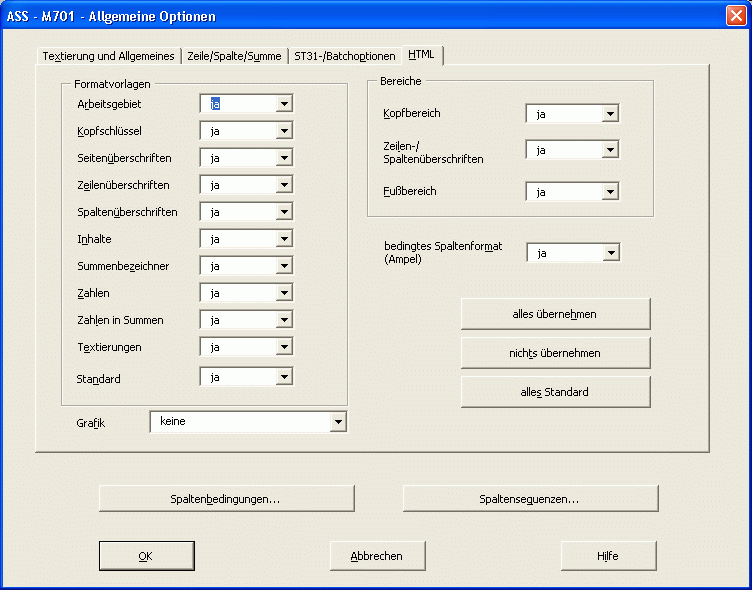Viewport: 752px width, 590px height.
Task: Select the ST31-/Batchoptionen tab
Action: [x=344, y=56]
